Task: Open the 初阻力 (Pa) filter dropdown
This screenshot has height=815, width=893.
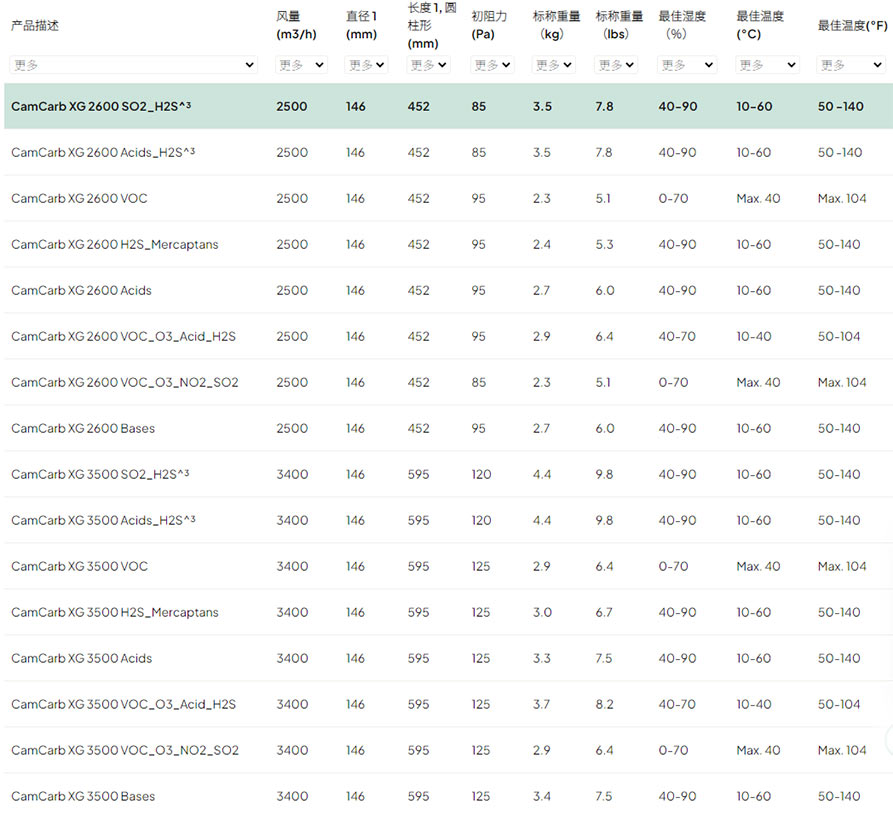Action: [x=492, y=65]
